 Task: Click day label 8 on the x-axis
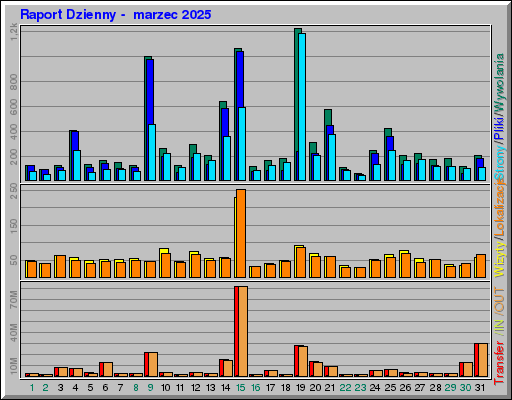tap(136, 388)
